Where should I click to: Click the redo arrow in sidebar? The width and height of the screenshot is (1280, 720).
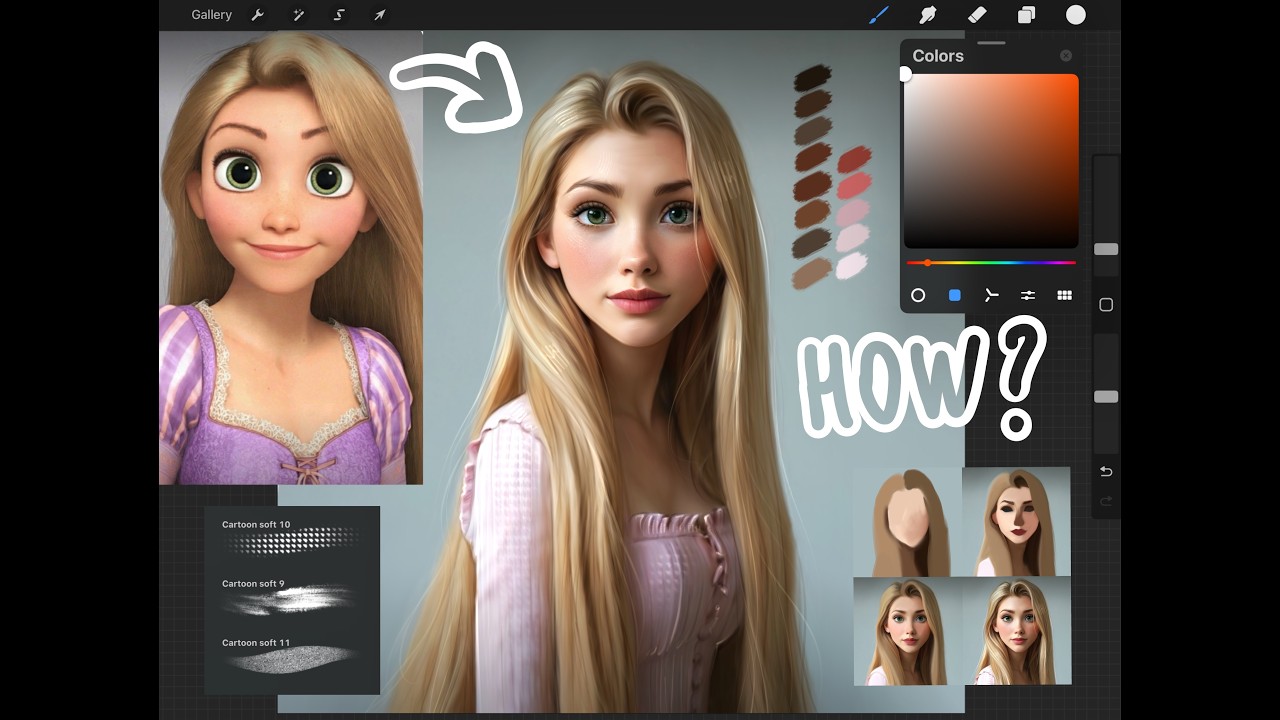pyautogui.click(x=1106, y=501)
